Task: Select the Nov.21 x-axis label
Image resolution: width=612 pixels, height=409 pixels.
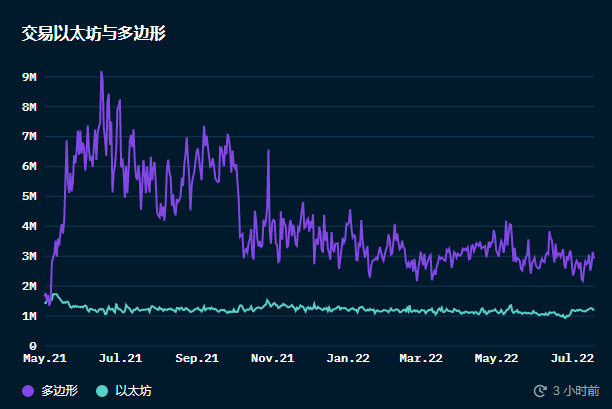Action: (271, 357)
